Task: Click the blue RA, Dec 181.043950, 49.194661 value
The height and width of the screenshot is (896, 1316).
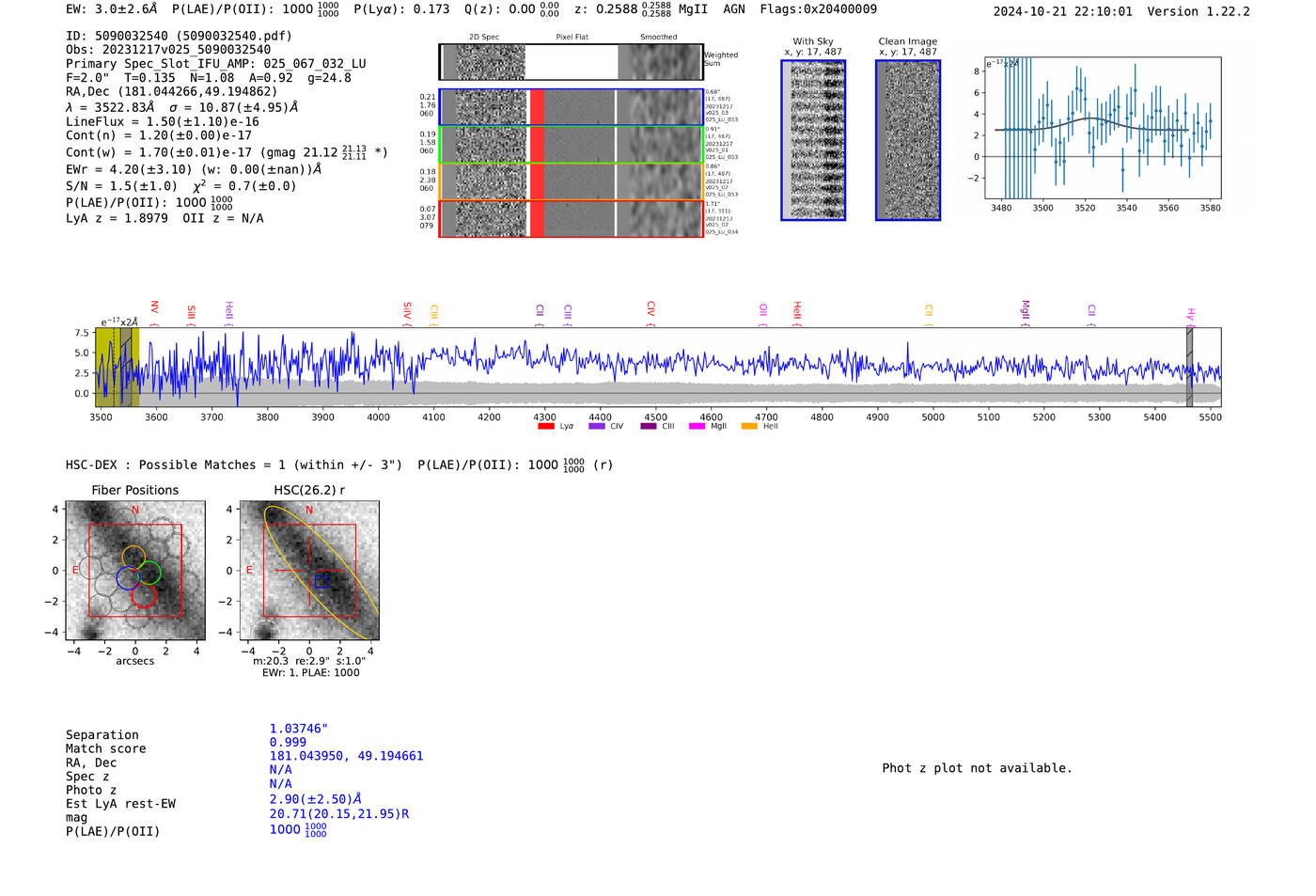Action: point(347,756)
